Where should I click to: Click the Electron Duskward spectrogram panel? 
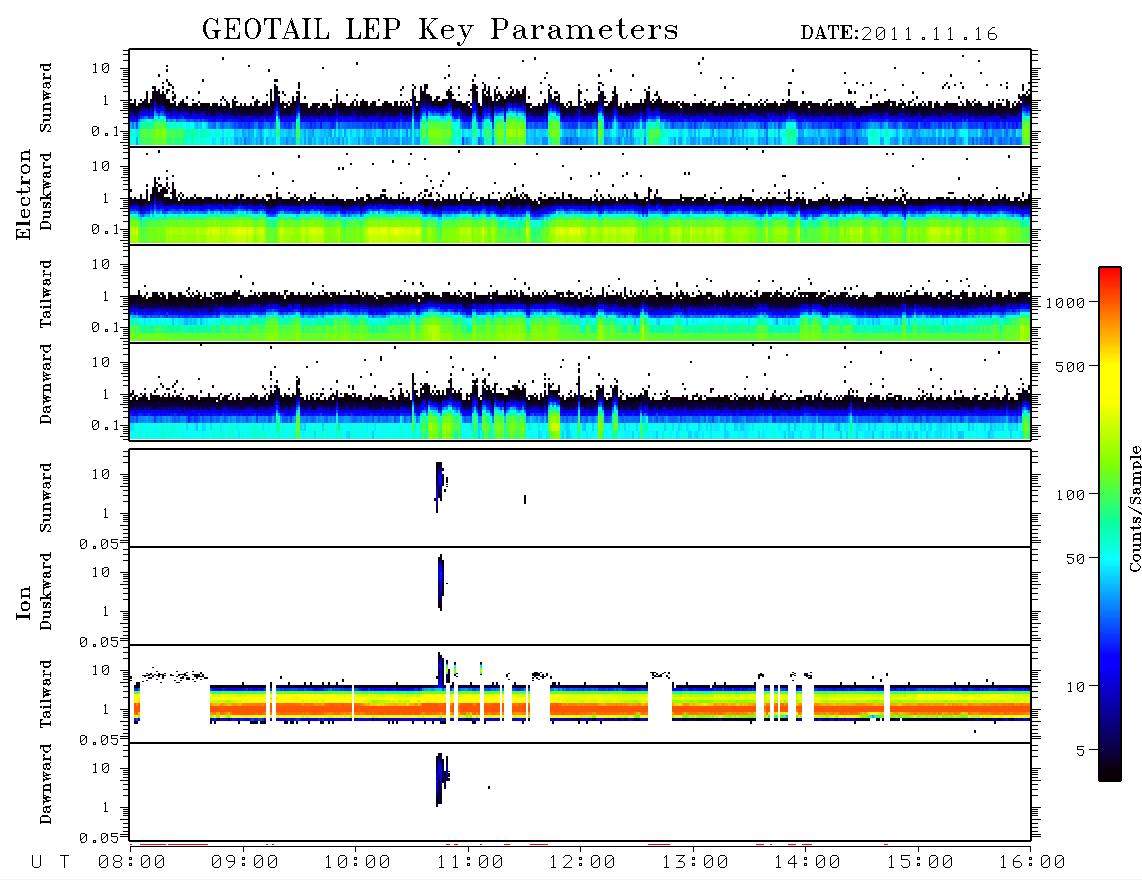(580, 195)
